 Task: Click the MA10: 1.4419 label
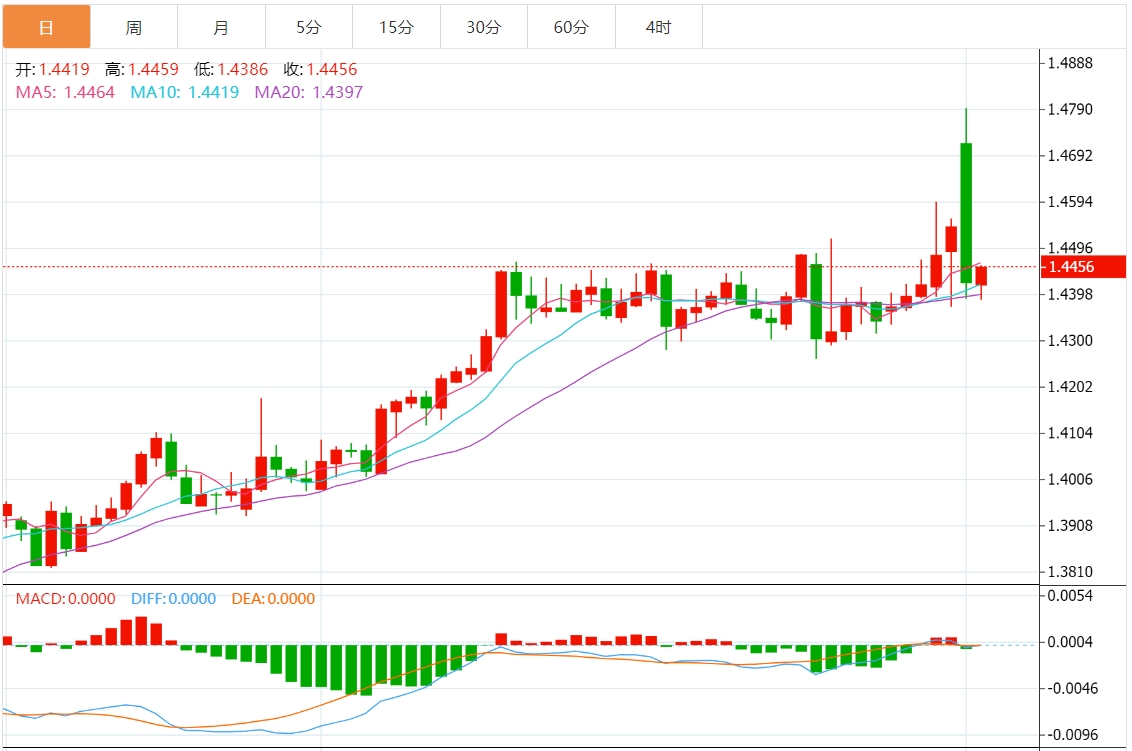coord(185,92)
